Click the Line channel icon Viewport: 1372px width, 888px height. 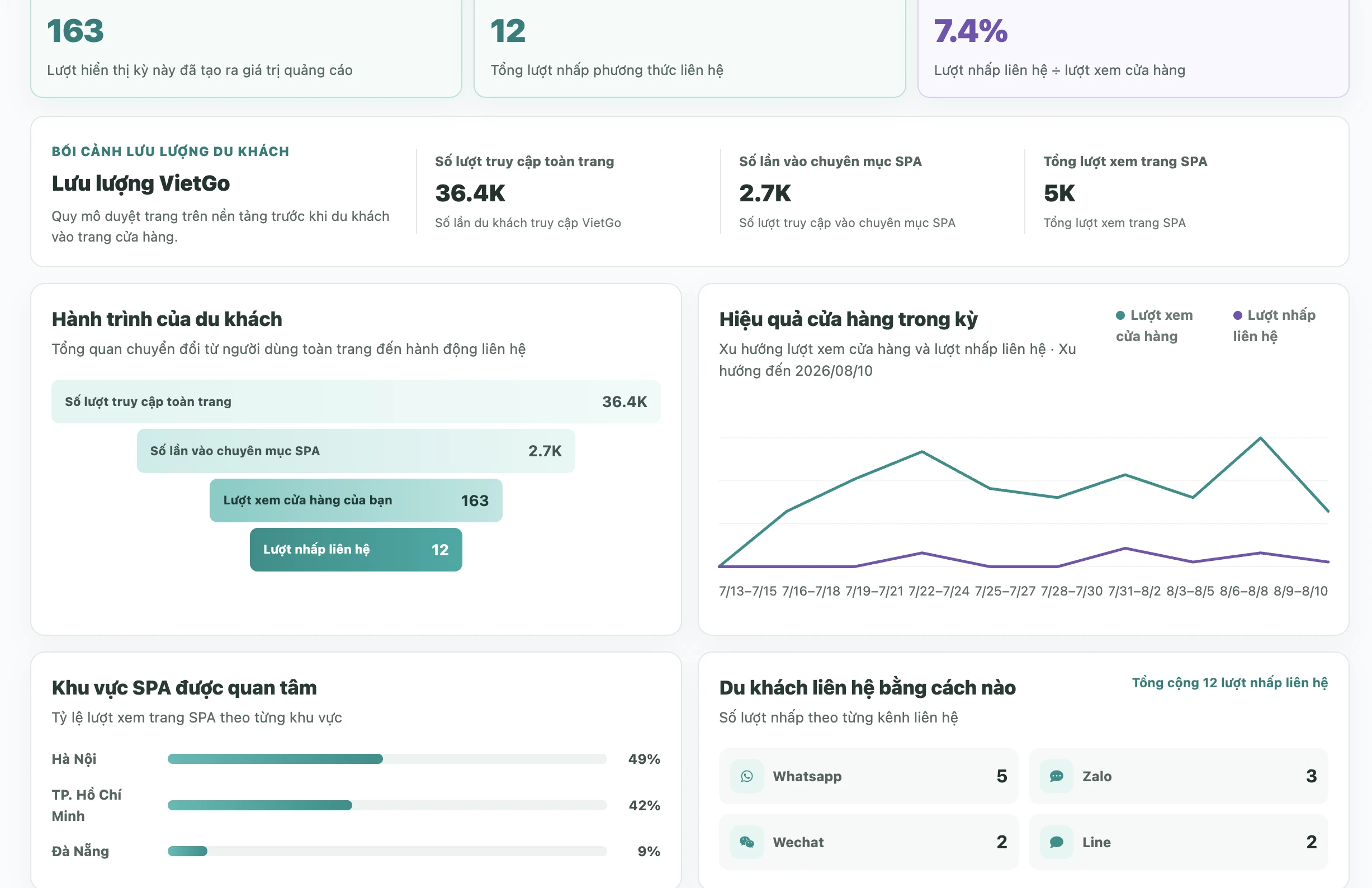pos(1056,843)
